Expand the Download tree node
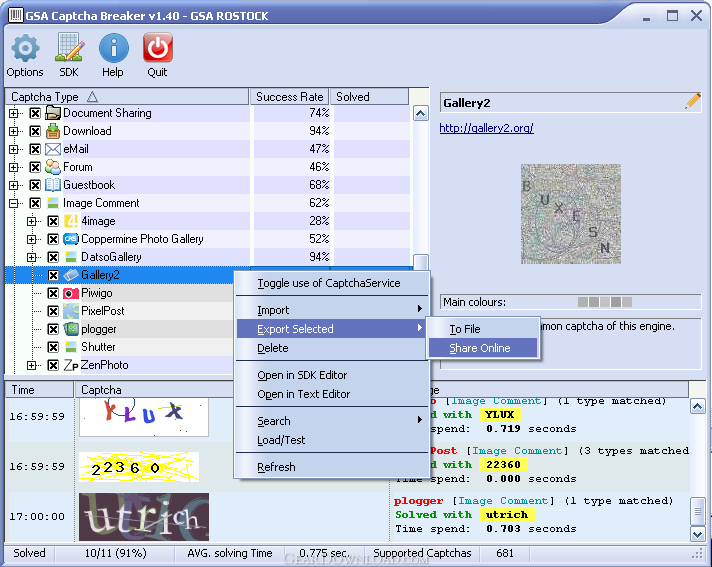This screenshot has height=567, width=712. pos(14,131)
